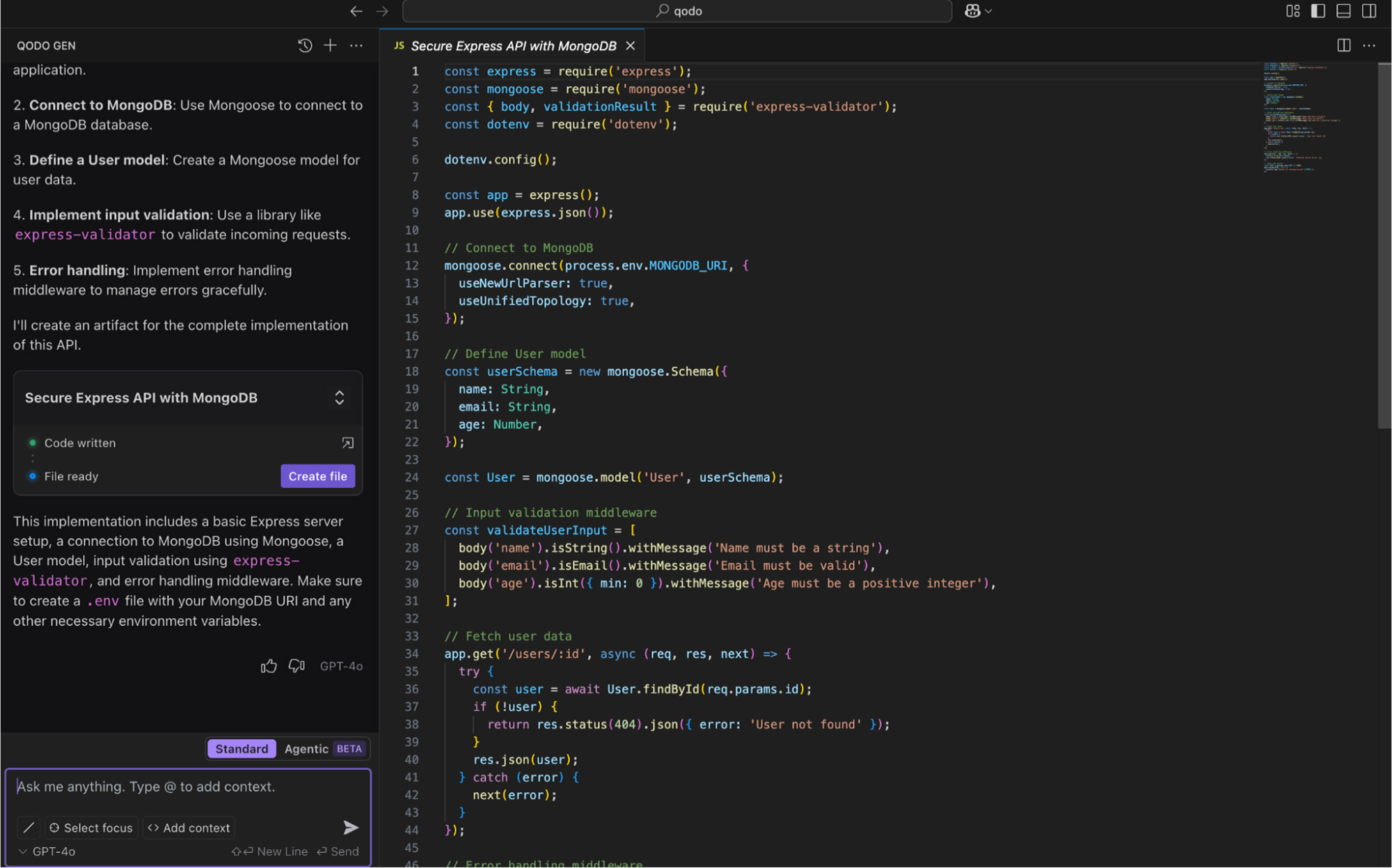Click the slash command icon
Image resolution: width=1392 pixels, height=868 pixels.
[x=29, y=828]
